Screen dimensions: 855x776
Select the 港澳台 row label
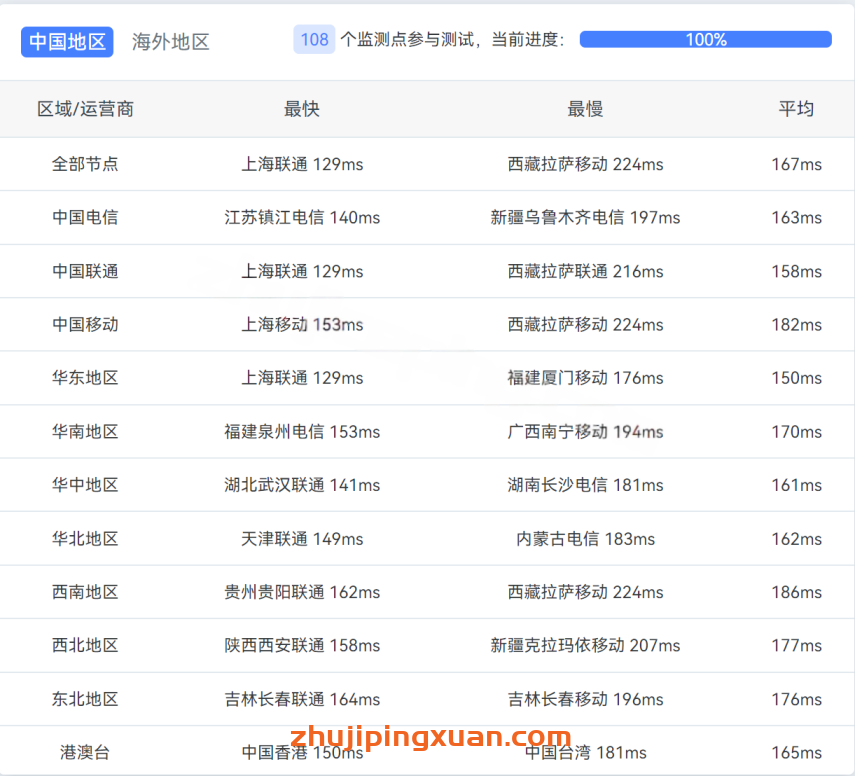click(x=85, y=753)
